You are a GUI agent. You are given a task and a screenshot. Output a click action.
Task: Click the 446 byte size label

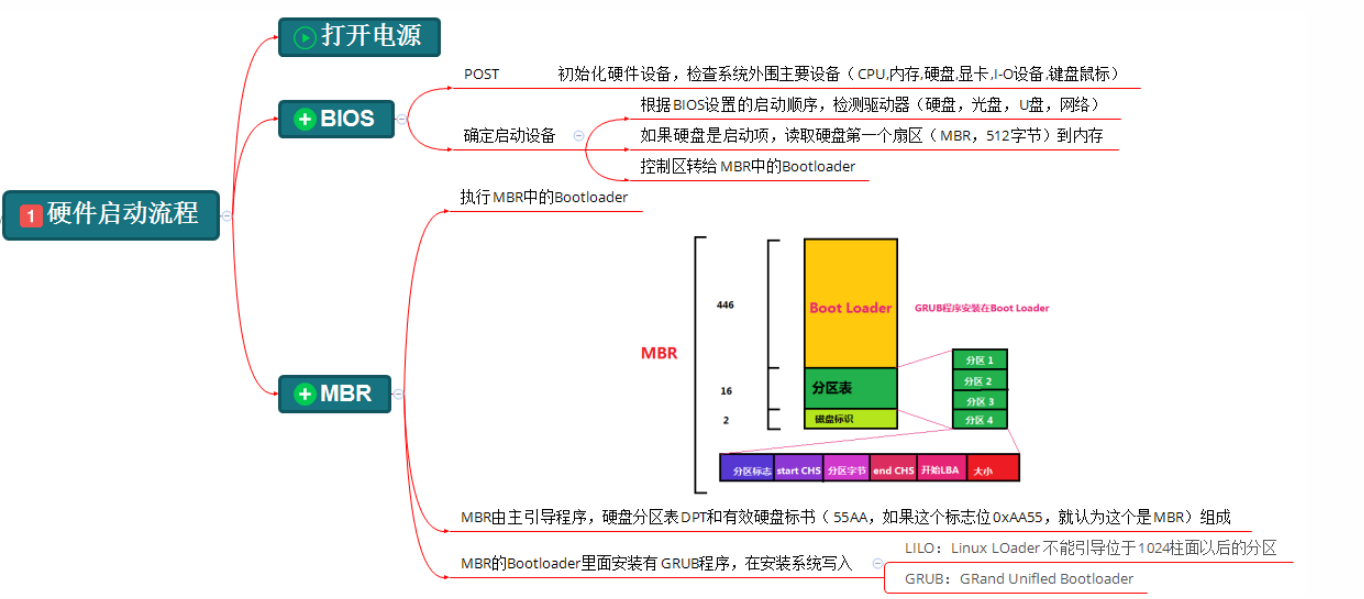click(726, 304)
